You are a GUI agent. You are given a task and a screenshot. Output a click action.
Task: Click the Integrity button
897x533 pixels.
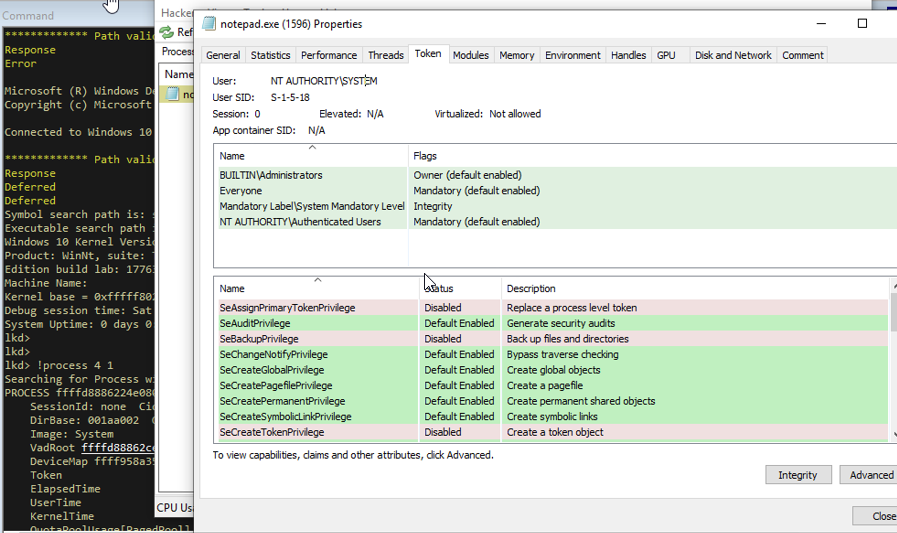click(798, 475)
